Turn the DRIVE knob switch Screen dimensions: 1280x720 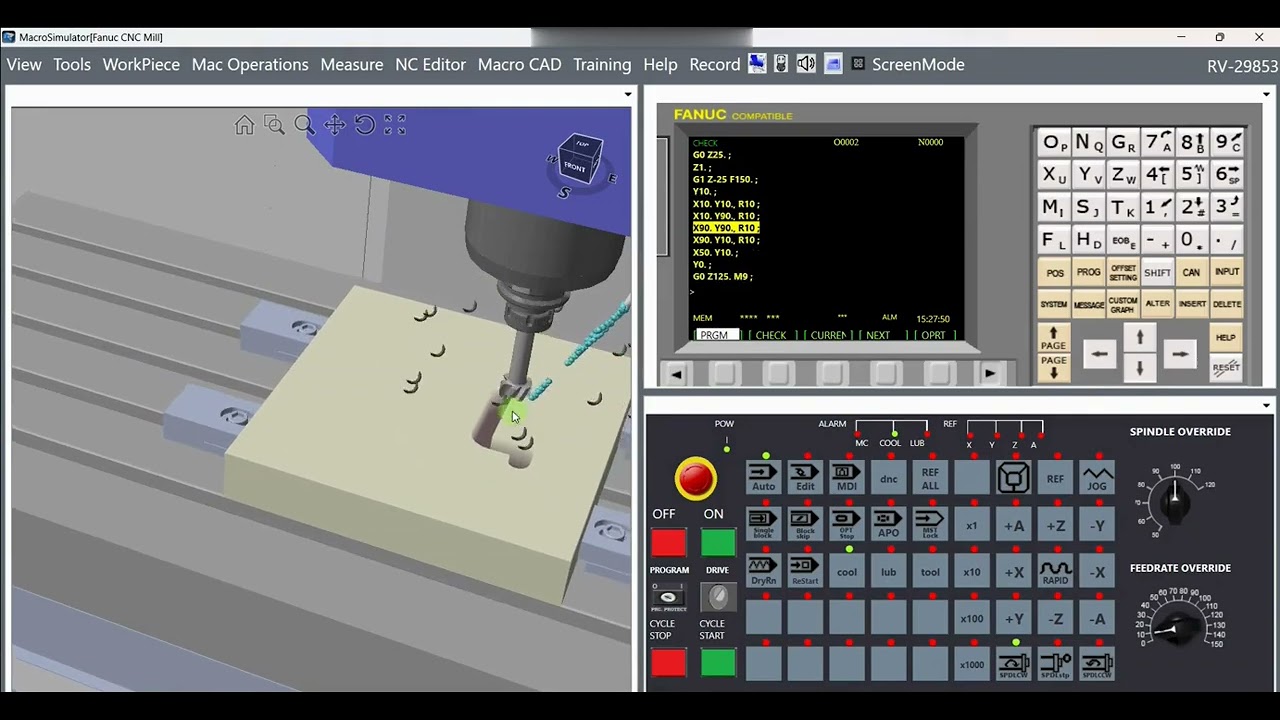point(717,597)
